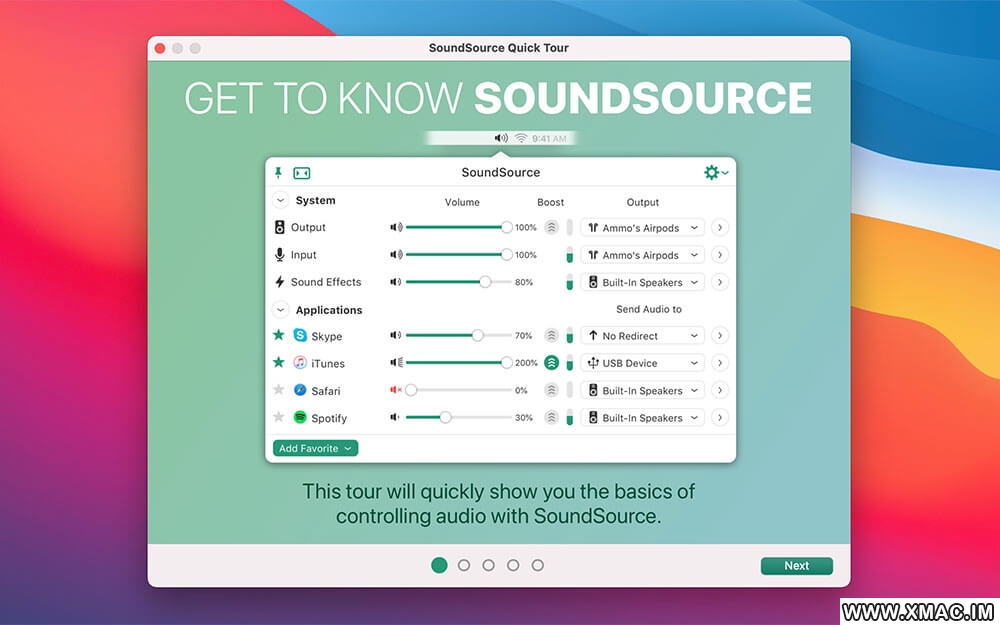
Task: Open the gear settings menu
Action: (715, 173)
